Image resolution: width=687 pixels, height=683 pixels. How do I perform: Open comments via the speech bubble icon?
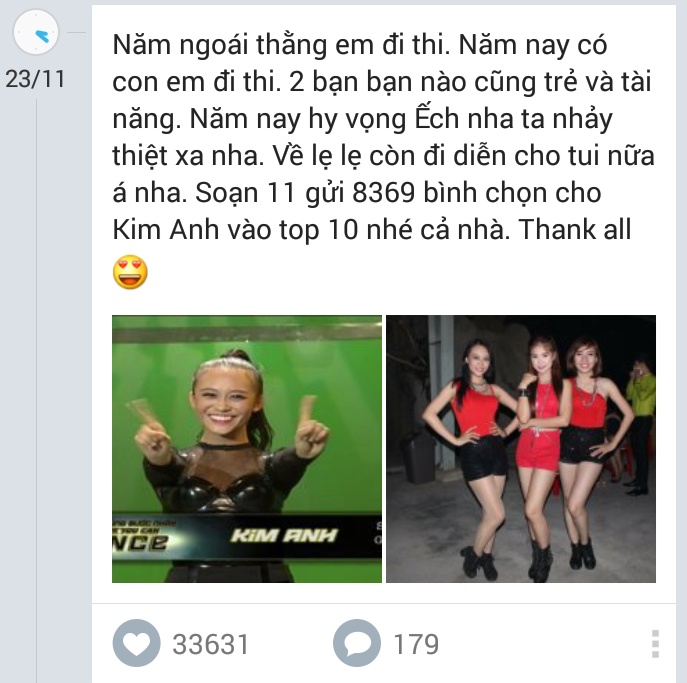(357, 643)
